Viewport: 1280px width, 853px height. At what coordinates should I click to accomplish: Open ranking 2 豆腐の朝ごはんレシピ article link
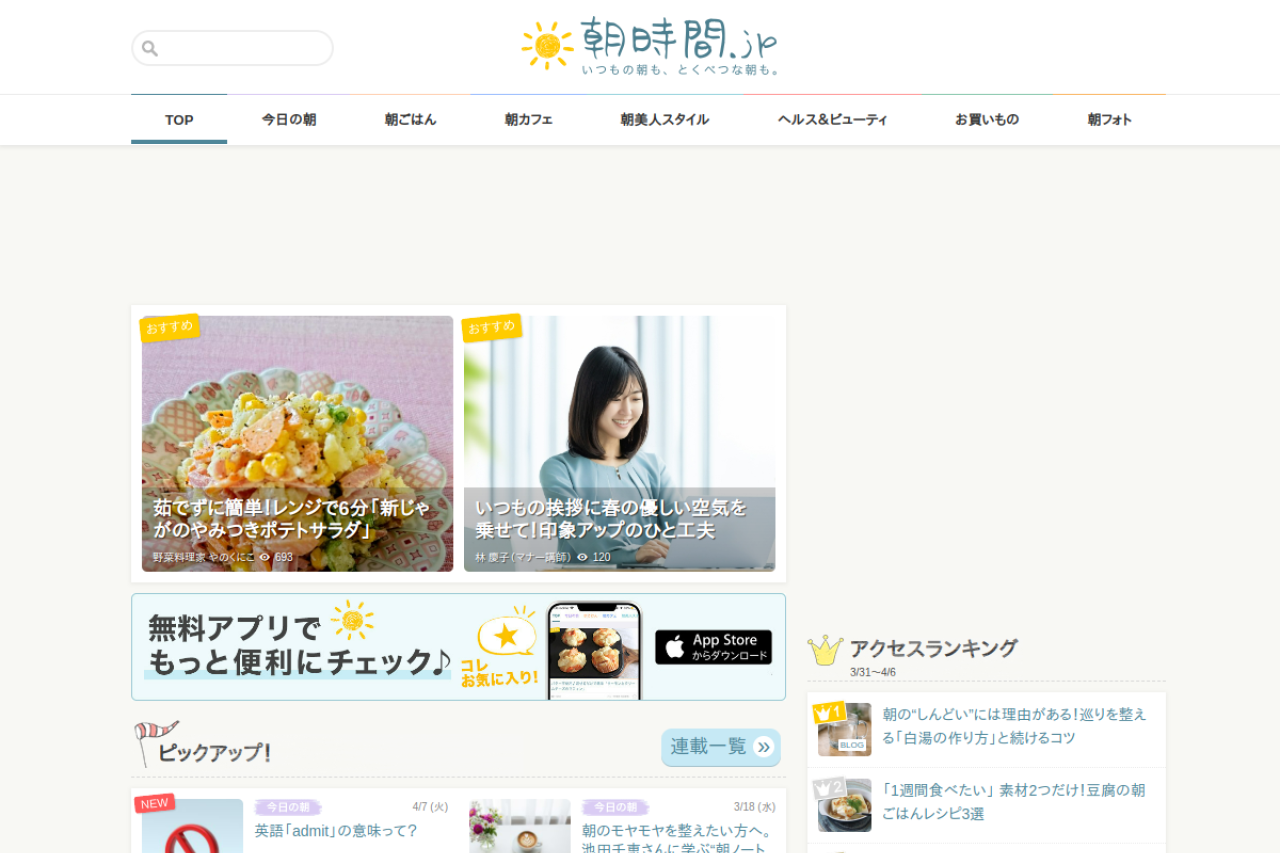point(1014,802)
